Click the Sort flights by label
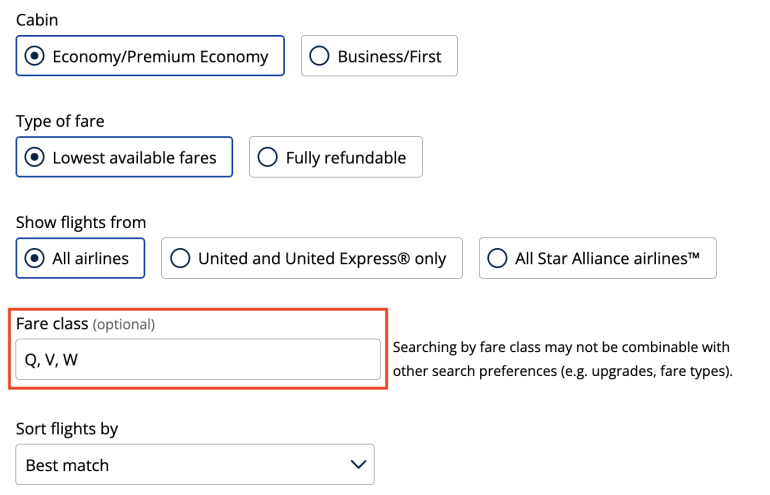Viewport: 770px width, 495px height. pyautogui.click(x=67, y=429)
